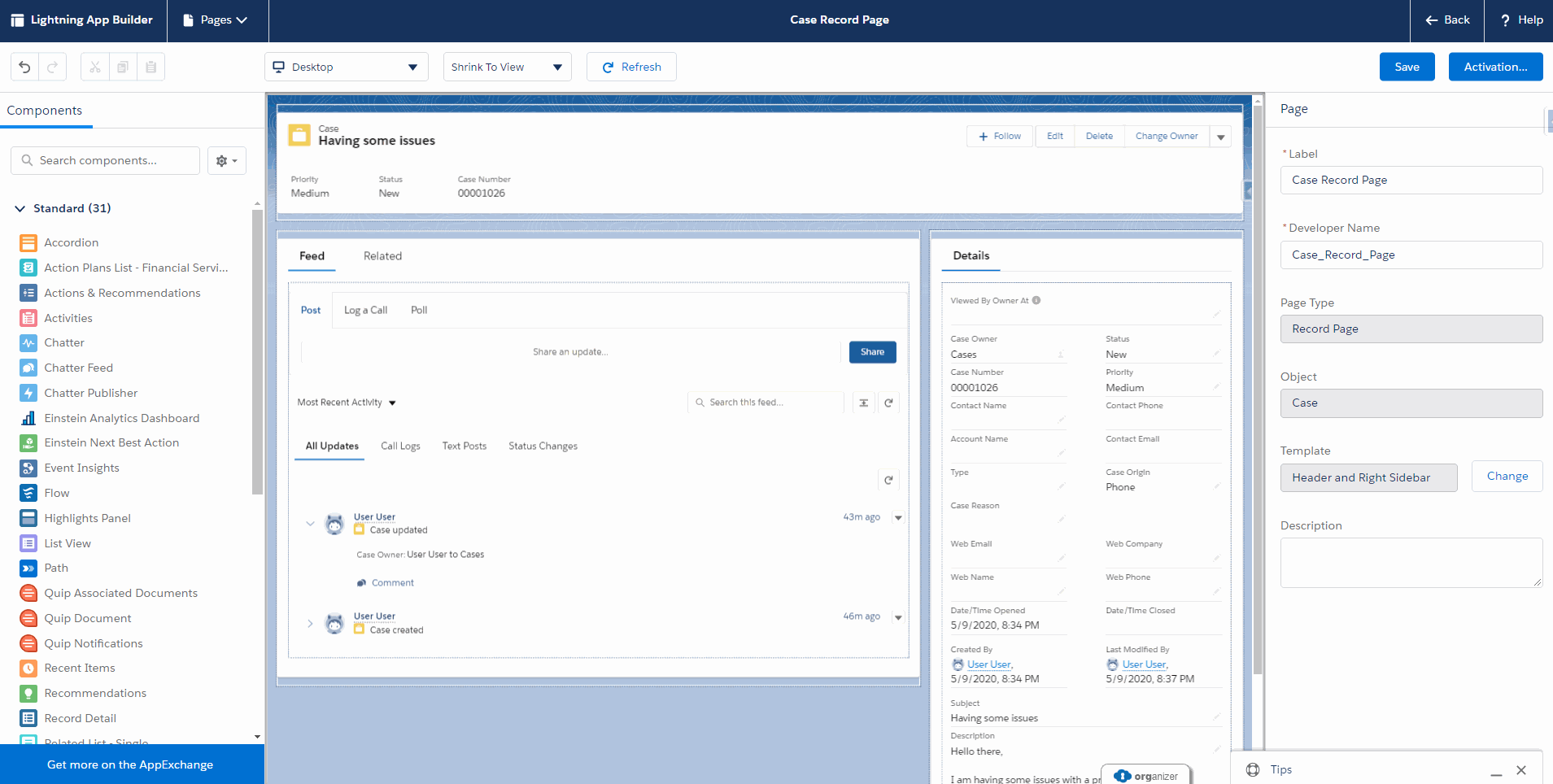This screenshot has height=784, width=1553.
Task: Click feed refresh icon beside search
Action: coord(888,403)
